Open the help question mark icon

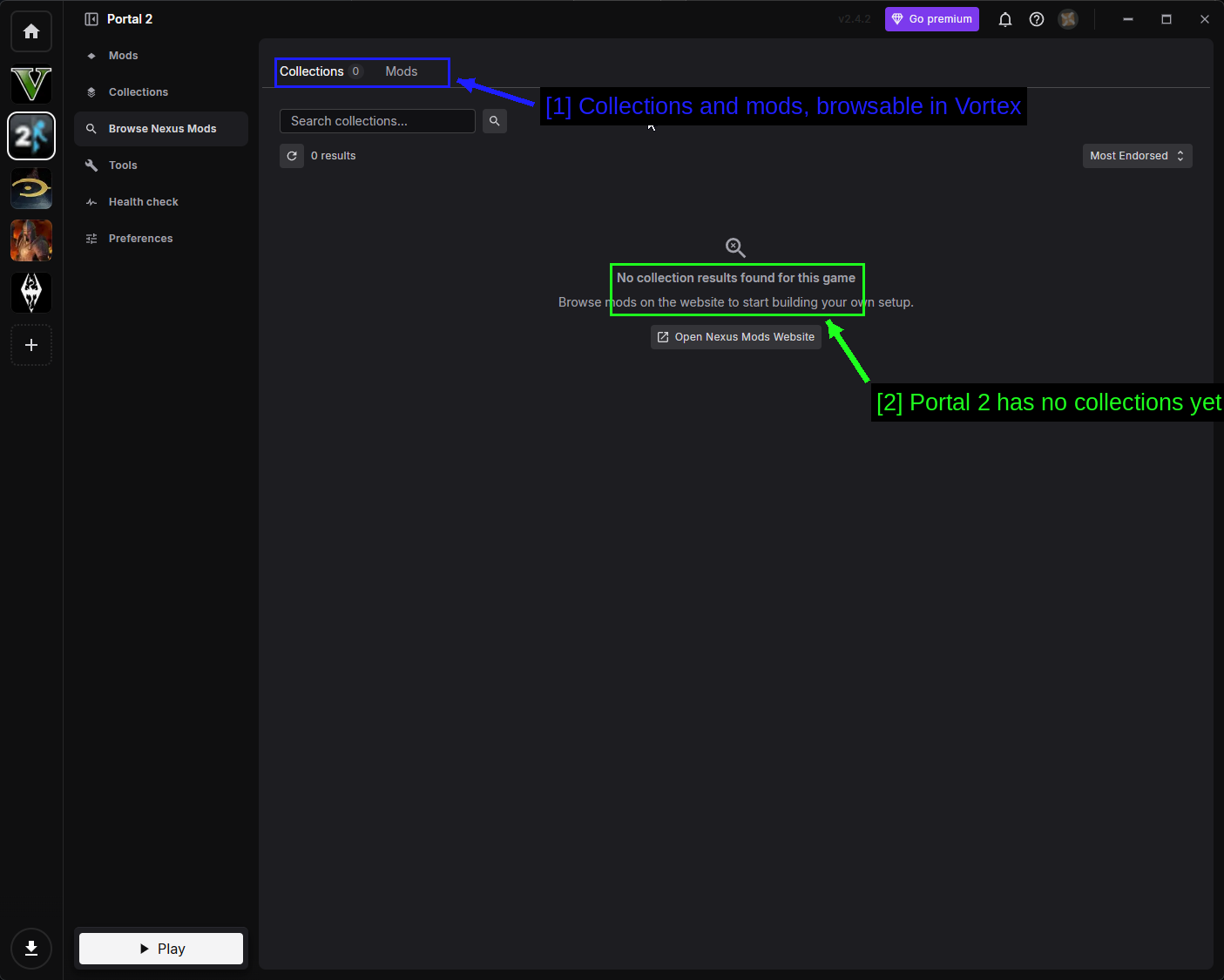coord(1037,19)
